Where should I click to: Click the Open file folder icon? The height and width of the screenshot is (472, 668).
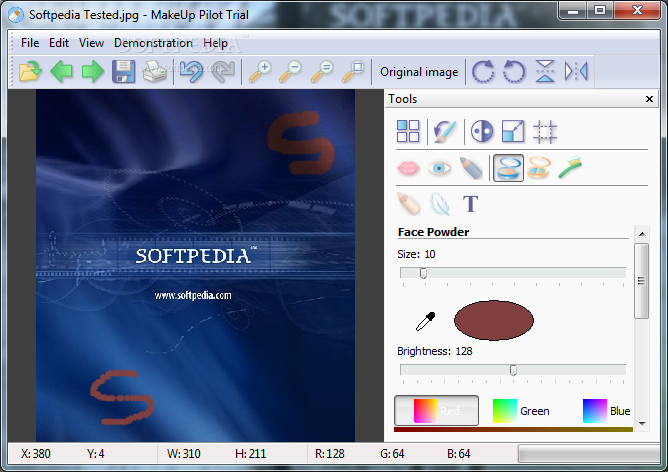pyautogui.click(x=30, y=71)
